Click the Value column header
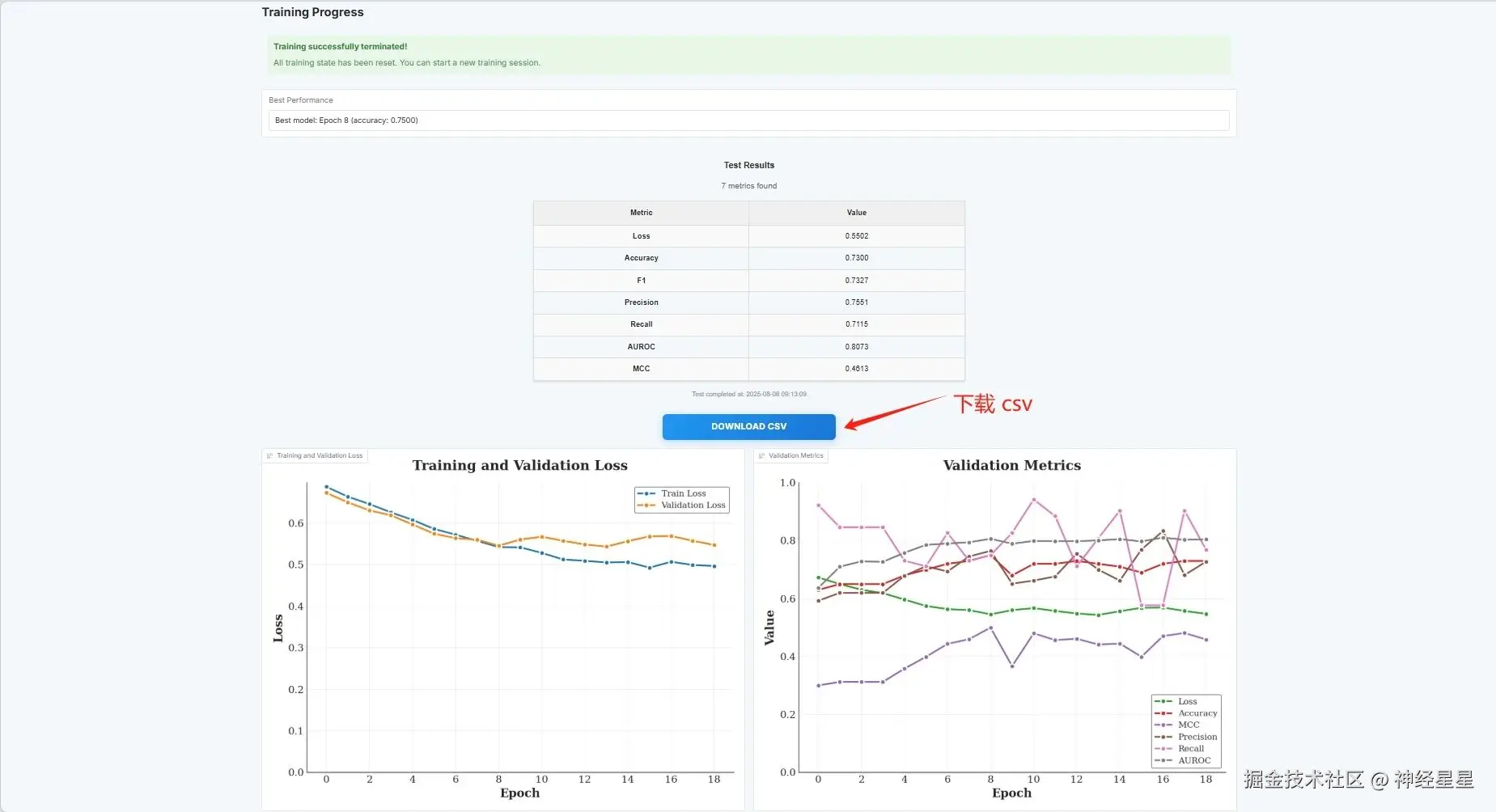 pyautogui.click(x=856, y=213)
